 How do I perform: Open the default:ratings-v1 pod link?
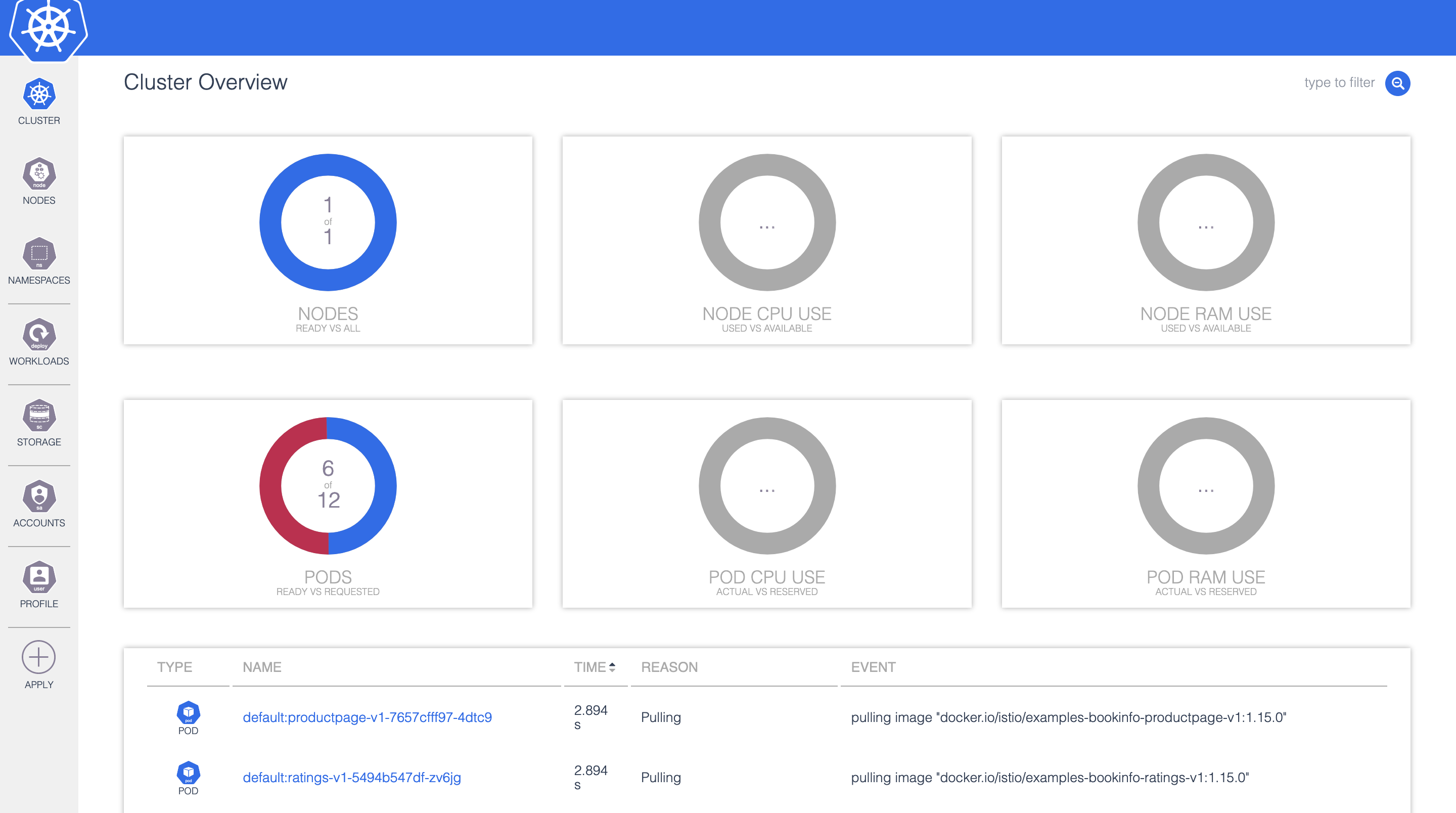click(x=351, y=778)
